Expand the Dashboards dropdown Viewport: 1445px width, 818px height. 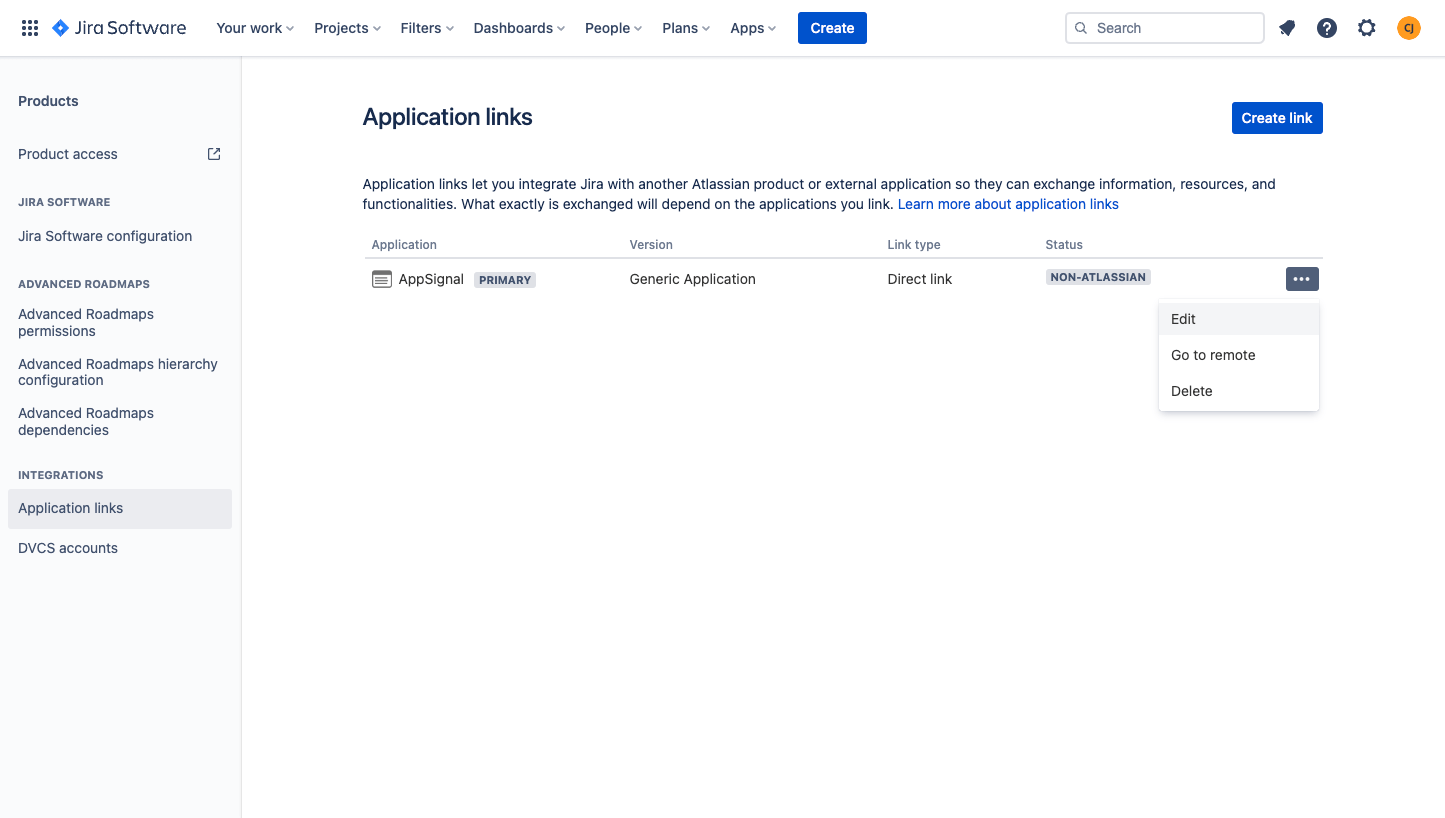(x=519, y=28)
